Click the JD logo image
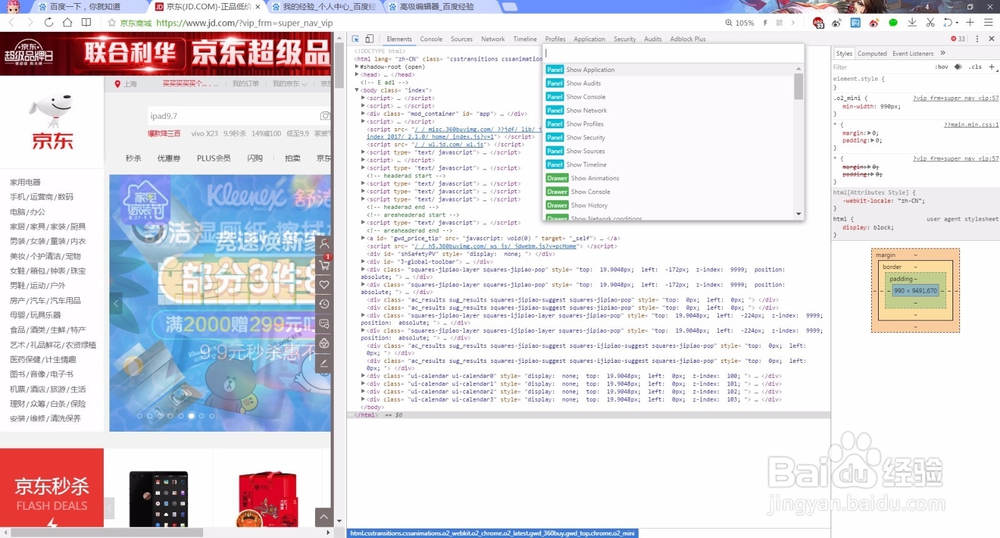 [52, 121]
